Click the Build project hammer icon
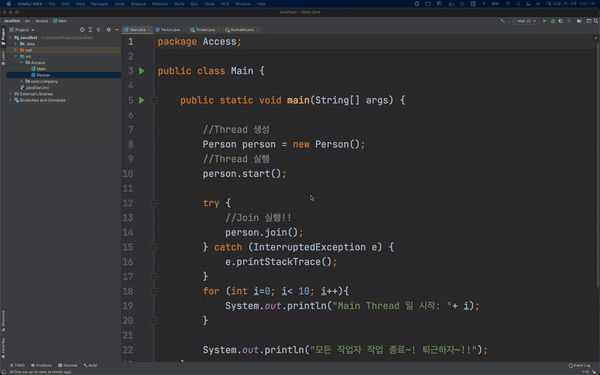 click(503, 21)
